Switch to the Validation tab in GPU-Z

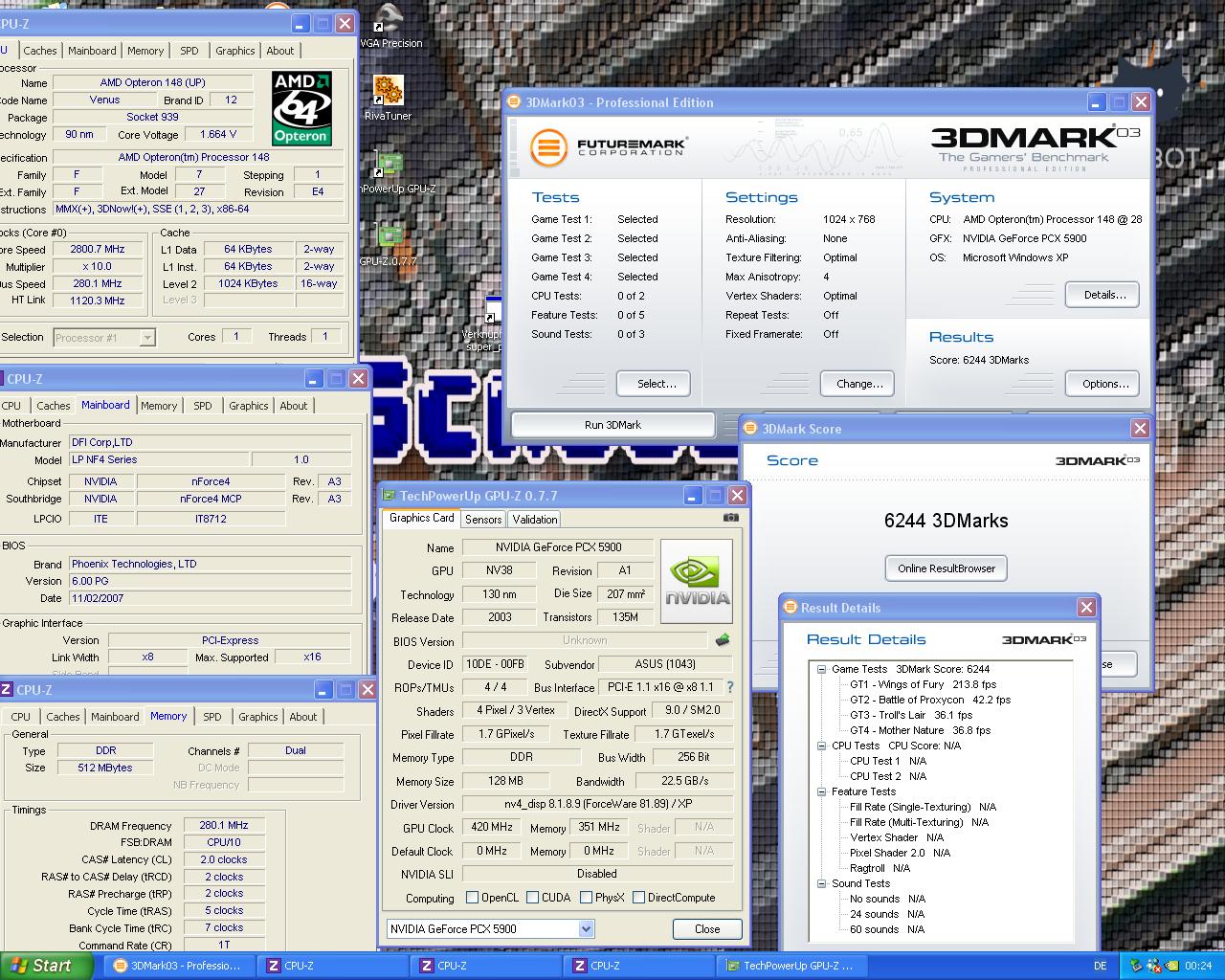tap(534, 519)
